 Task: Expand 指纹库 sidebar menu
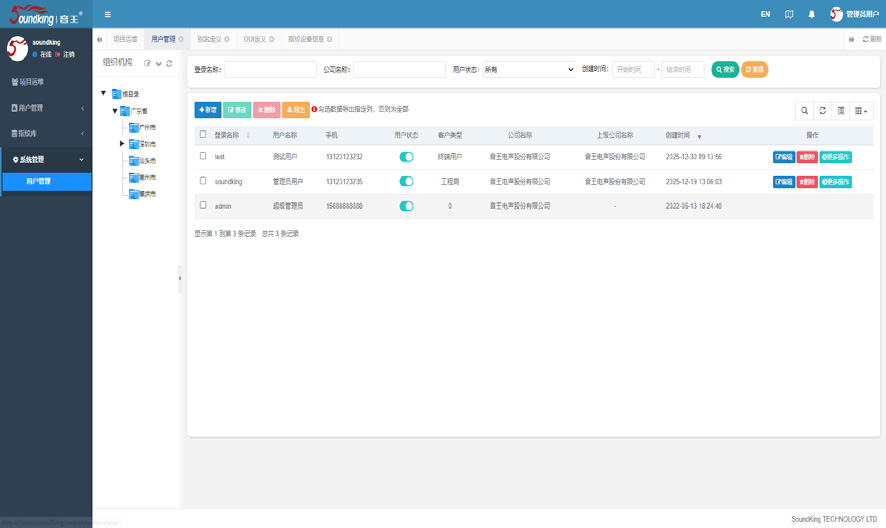pyautogui.click(x=46, y=133)
